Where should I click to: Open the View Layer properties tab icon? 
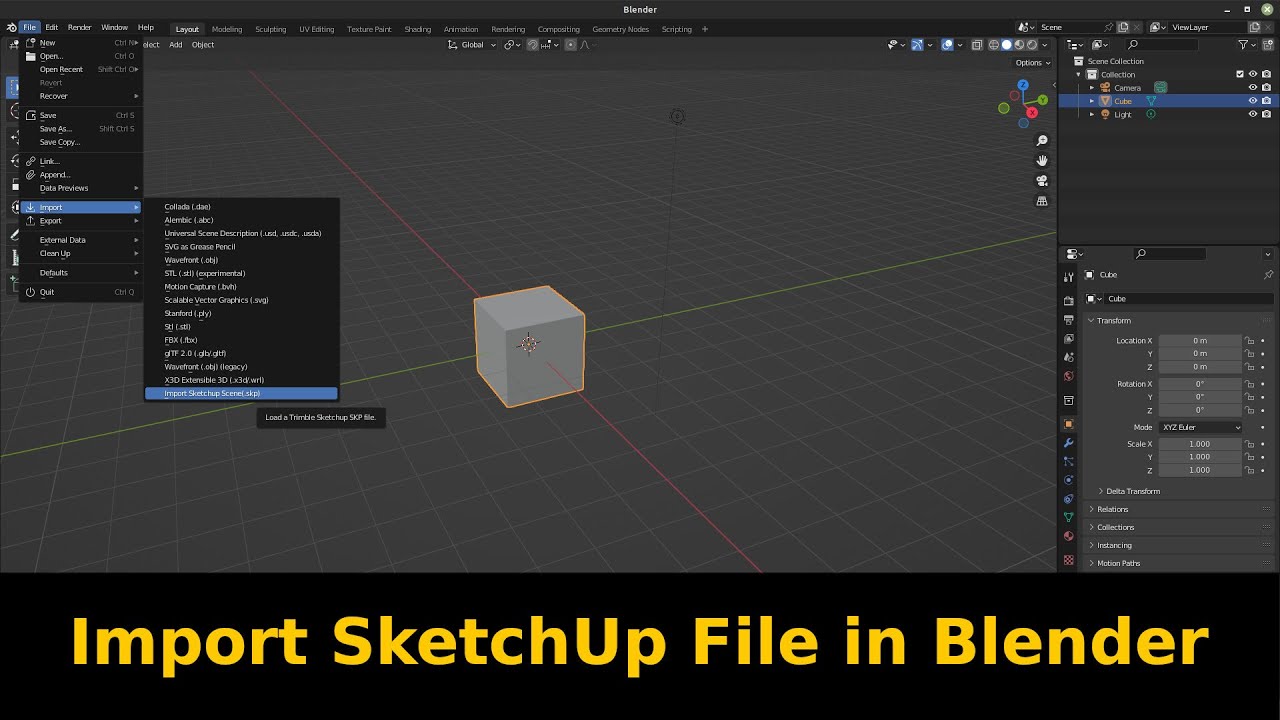(x=1068, y=339)
